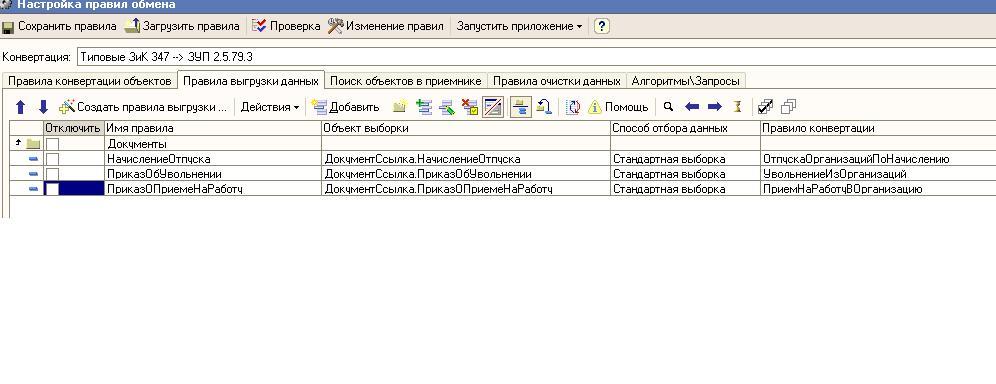This screenshot has height=384, width=996.
Task: Click the move down blue arrow icon
Action: (x=43, y=107)
